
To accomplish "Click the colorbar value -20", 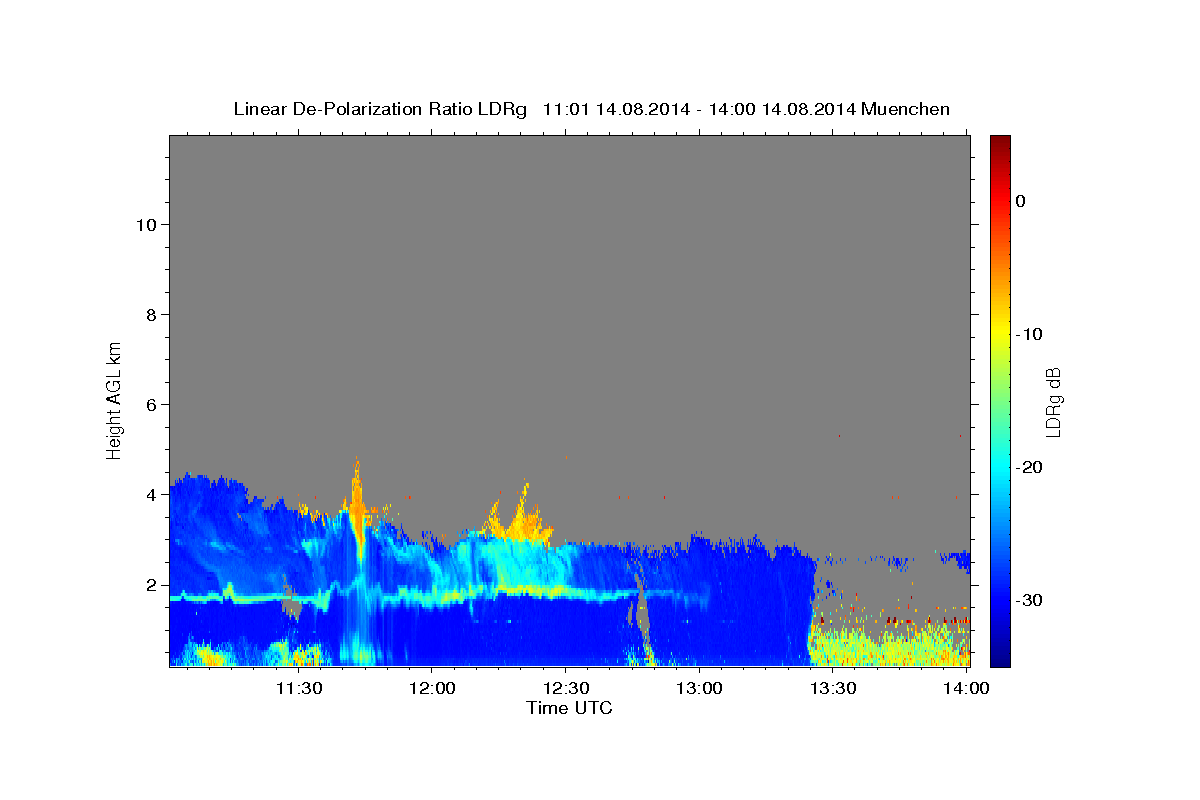I will click(1028, 467).
